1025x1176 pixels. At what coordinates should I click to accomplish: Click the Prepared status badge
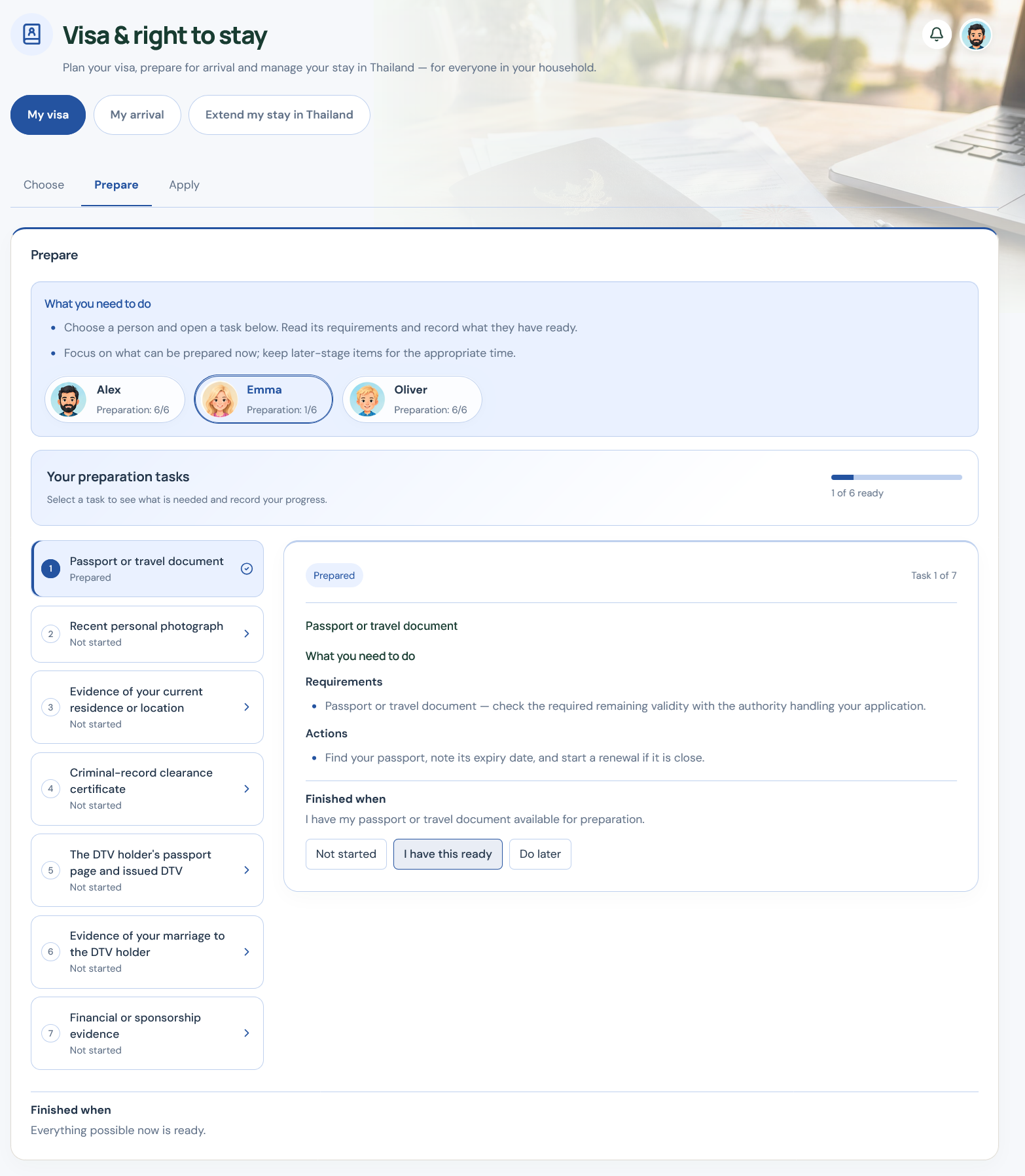coord(334,576)
